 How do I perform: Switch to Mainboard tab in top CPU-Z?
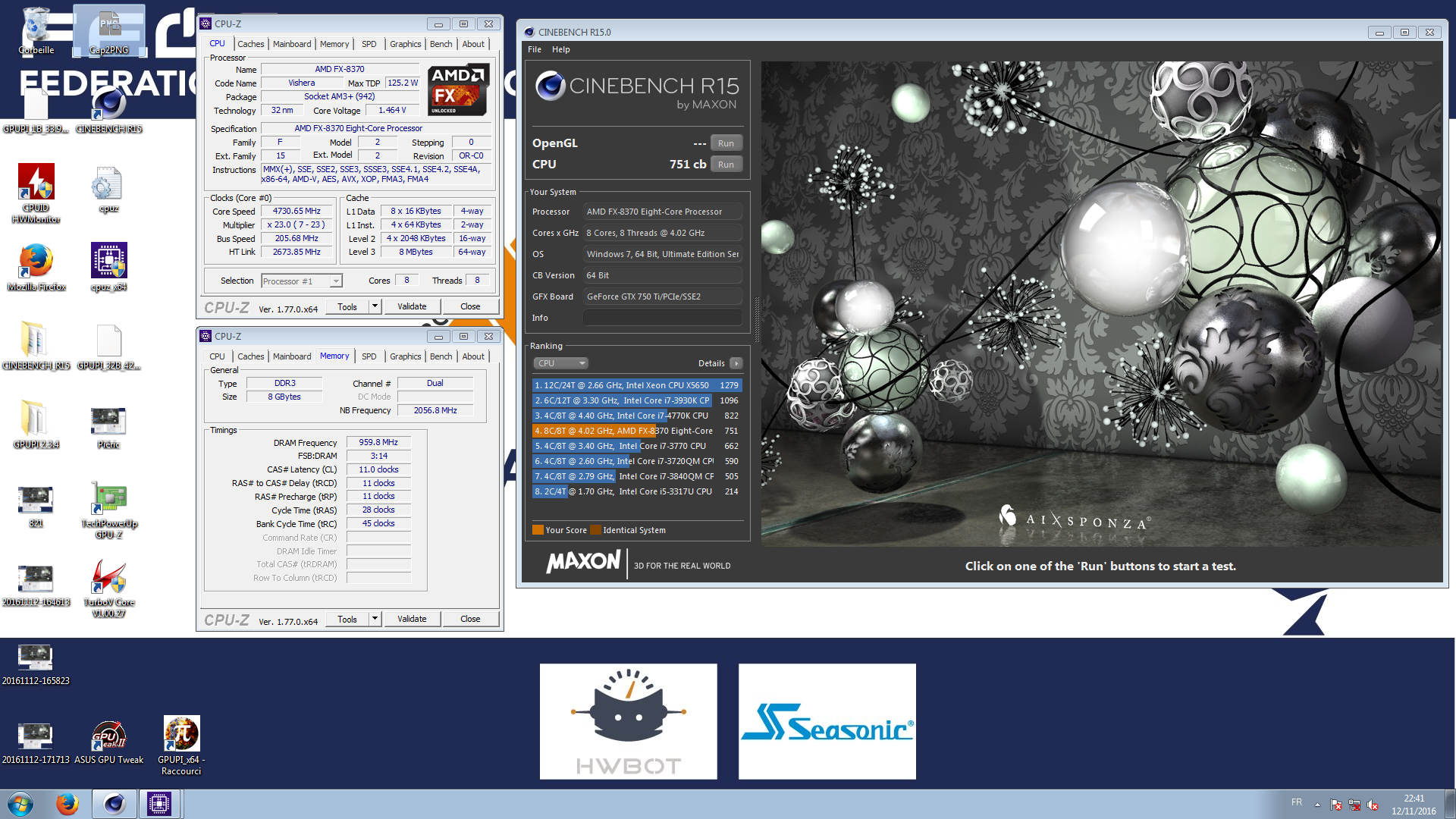click(292, 44)
